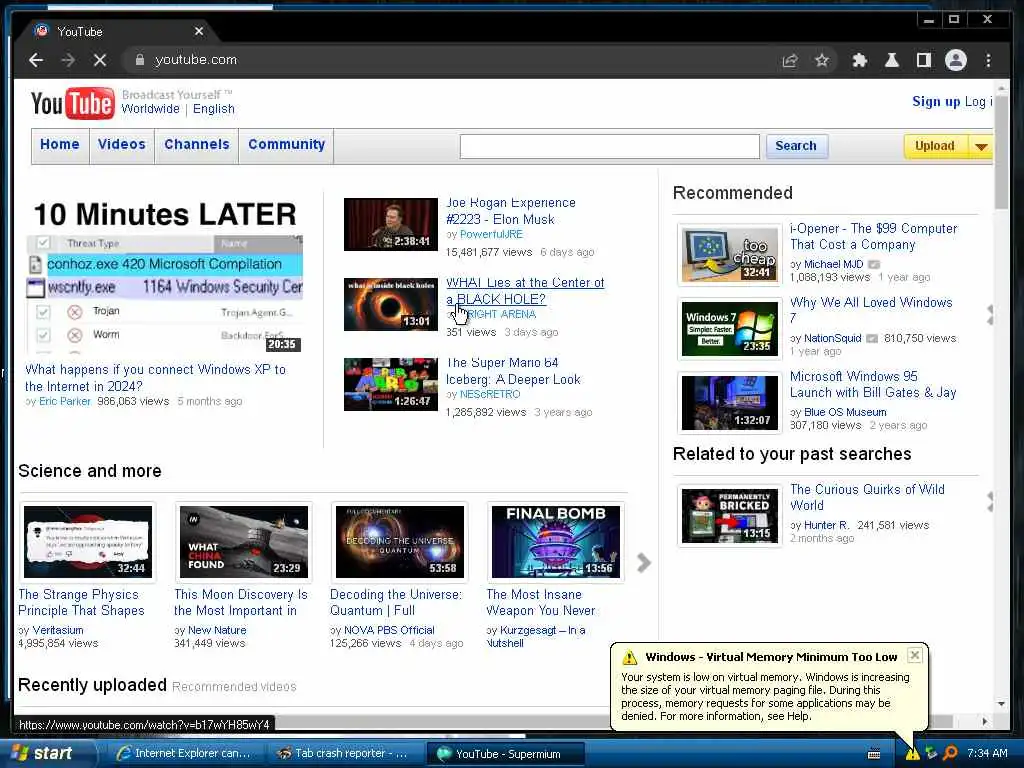The height and width of the screenshot is (768, 1024).
Task: Open 'Why We All Loved Windows 7' link
Action: (871, 310)
